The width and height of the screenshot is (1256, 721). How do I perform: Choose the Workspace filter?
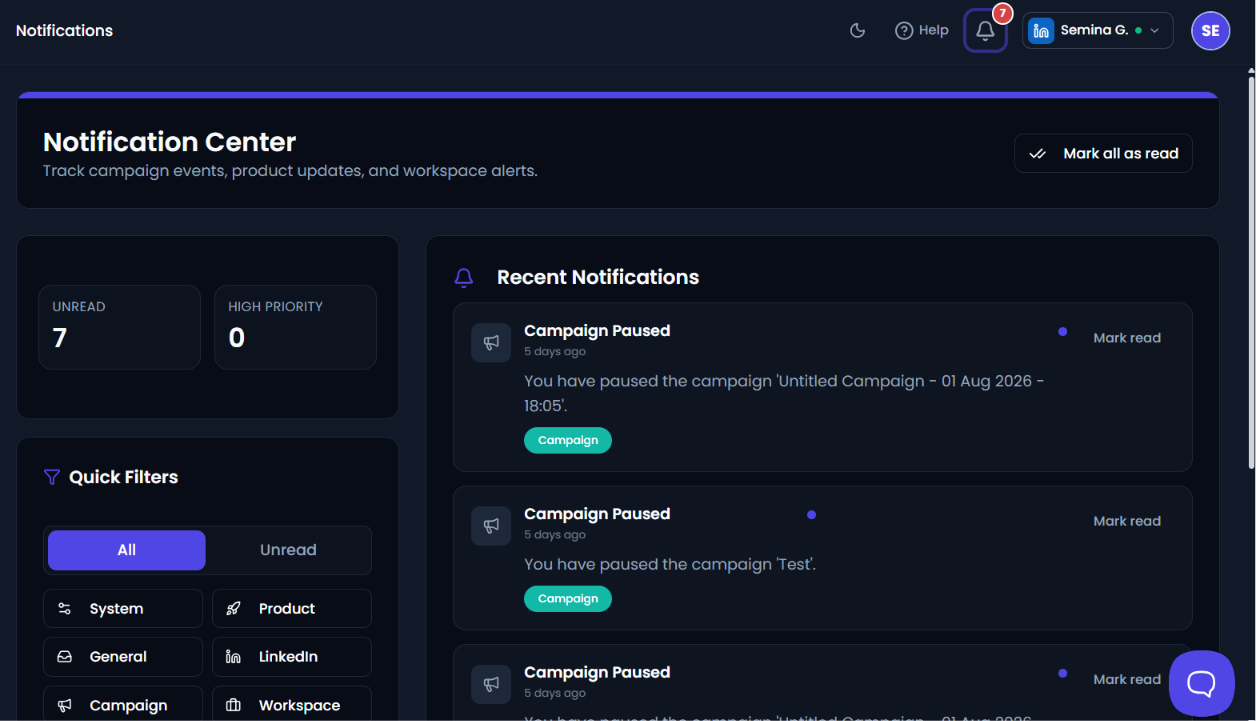click(x=292, y=704)
